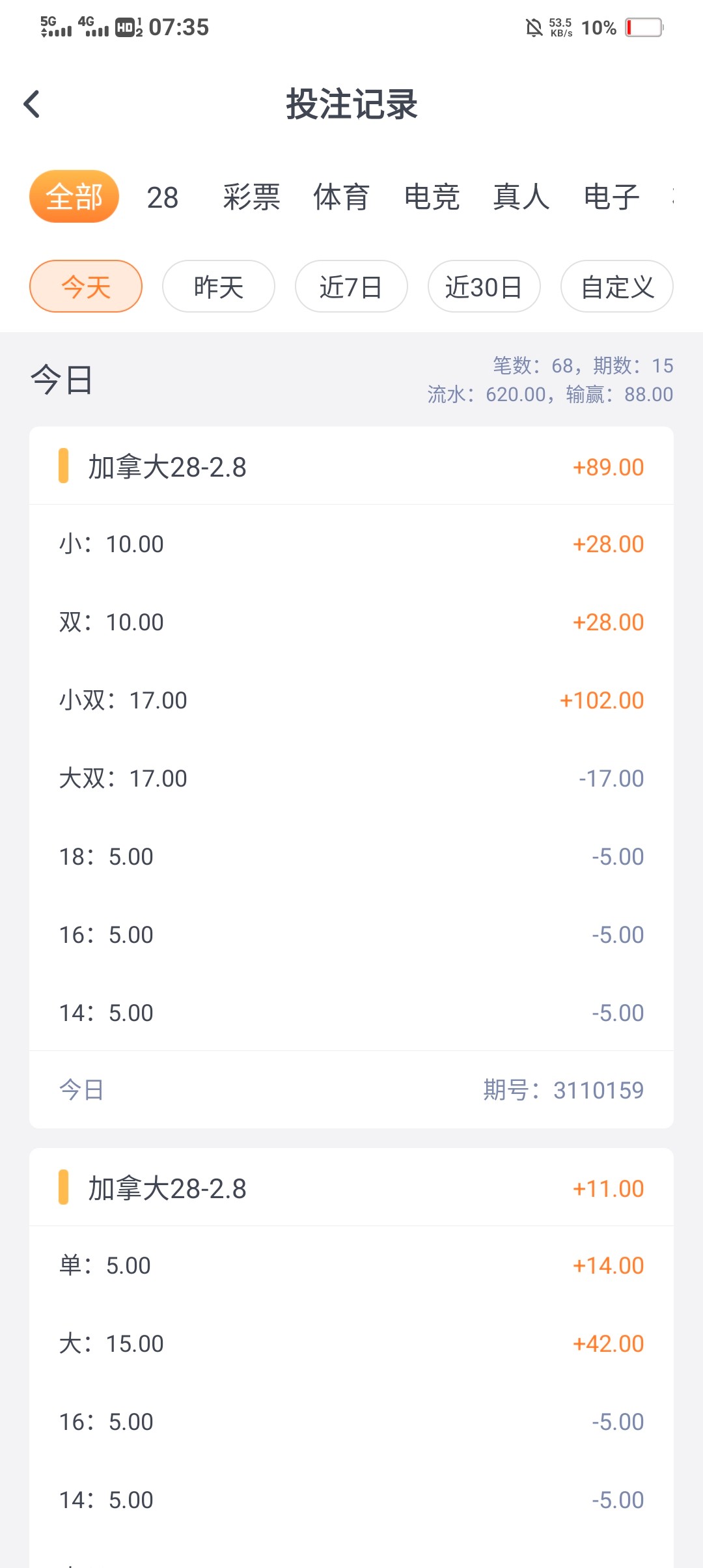This screenshot has height=1568, width=703.
Task: Switch to the 体育 tab
Action: [x=341, y=197]
